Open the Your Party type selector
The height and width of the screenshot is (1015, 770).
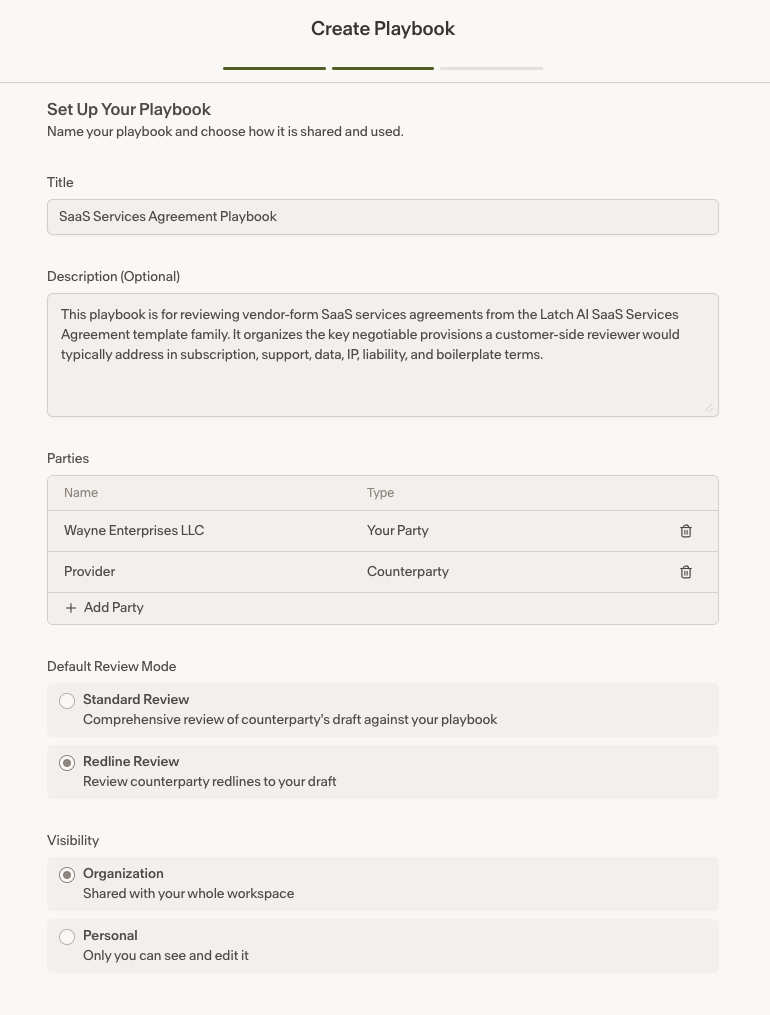(x=398, y=531)
